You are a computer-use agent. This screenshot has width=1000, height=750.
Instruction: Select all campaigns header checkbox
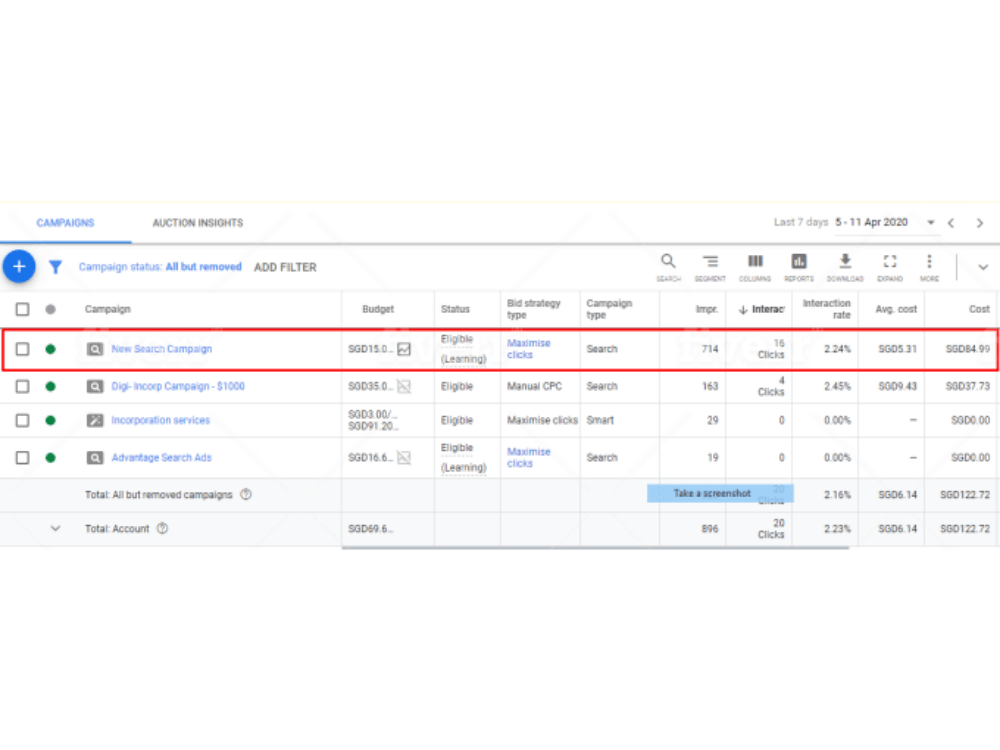pyautogui.click(x=22, y=309)
